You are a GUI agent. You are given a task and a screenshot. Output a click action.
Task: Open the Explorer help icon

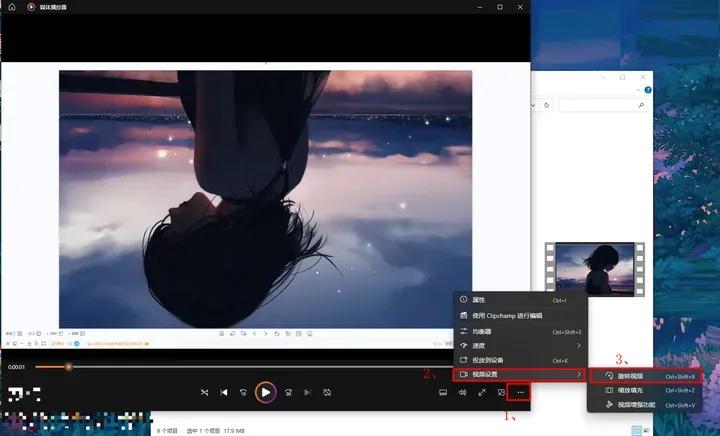[x=648, y=90]
